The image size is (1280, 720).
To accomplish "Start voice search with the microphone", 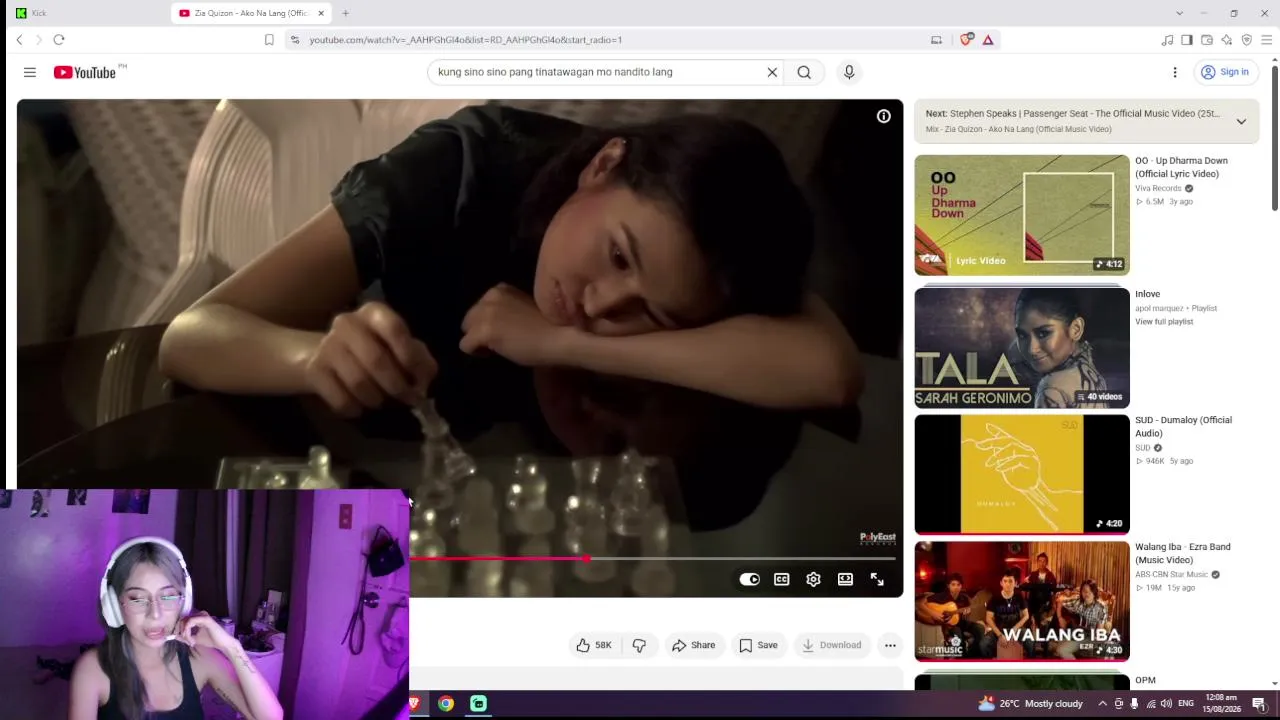I will pyautogui.click(x=849, y=72).
